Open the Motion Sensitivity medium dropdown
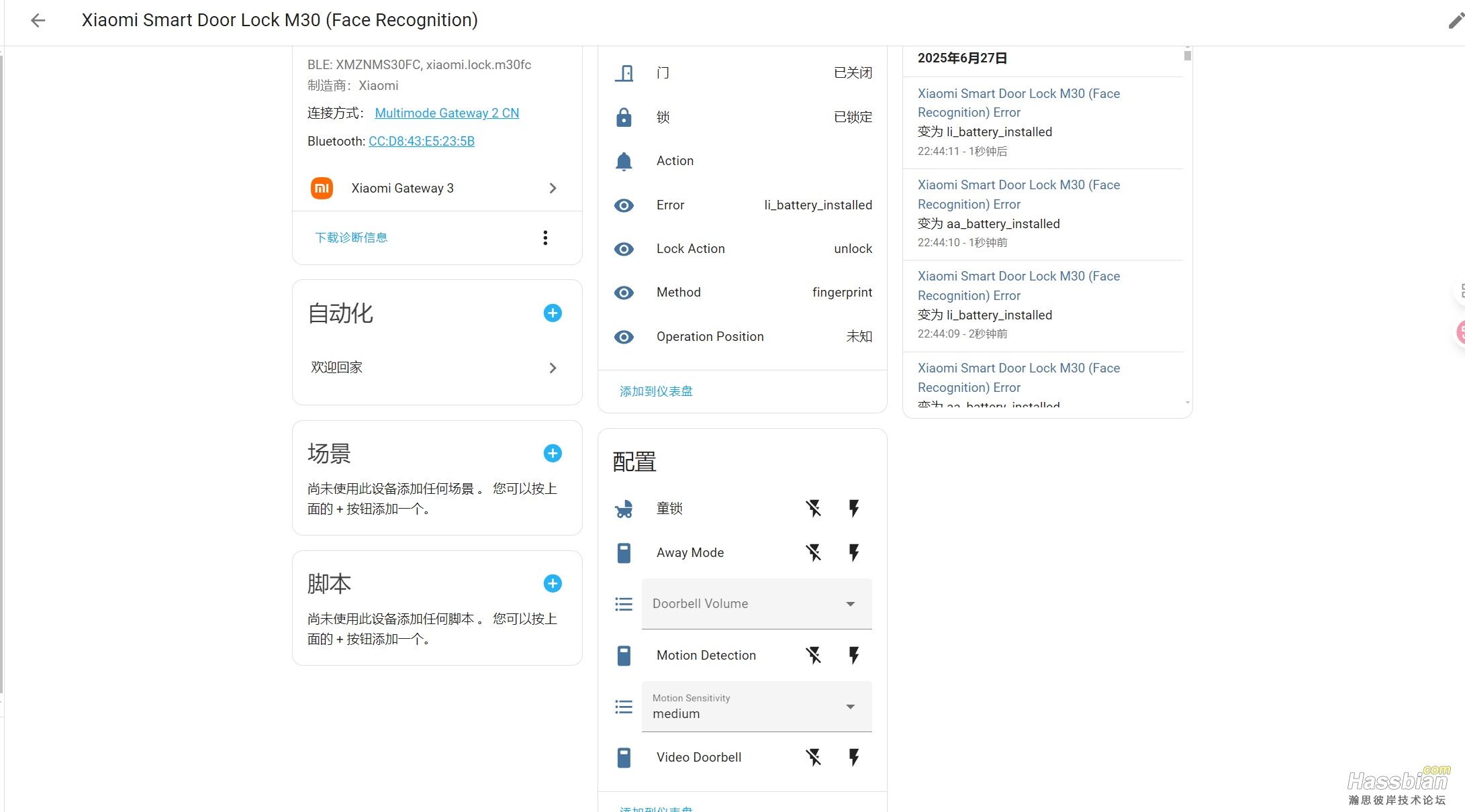 click(x=757, y=707)
